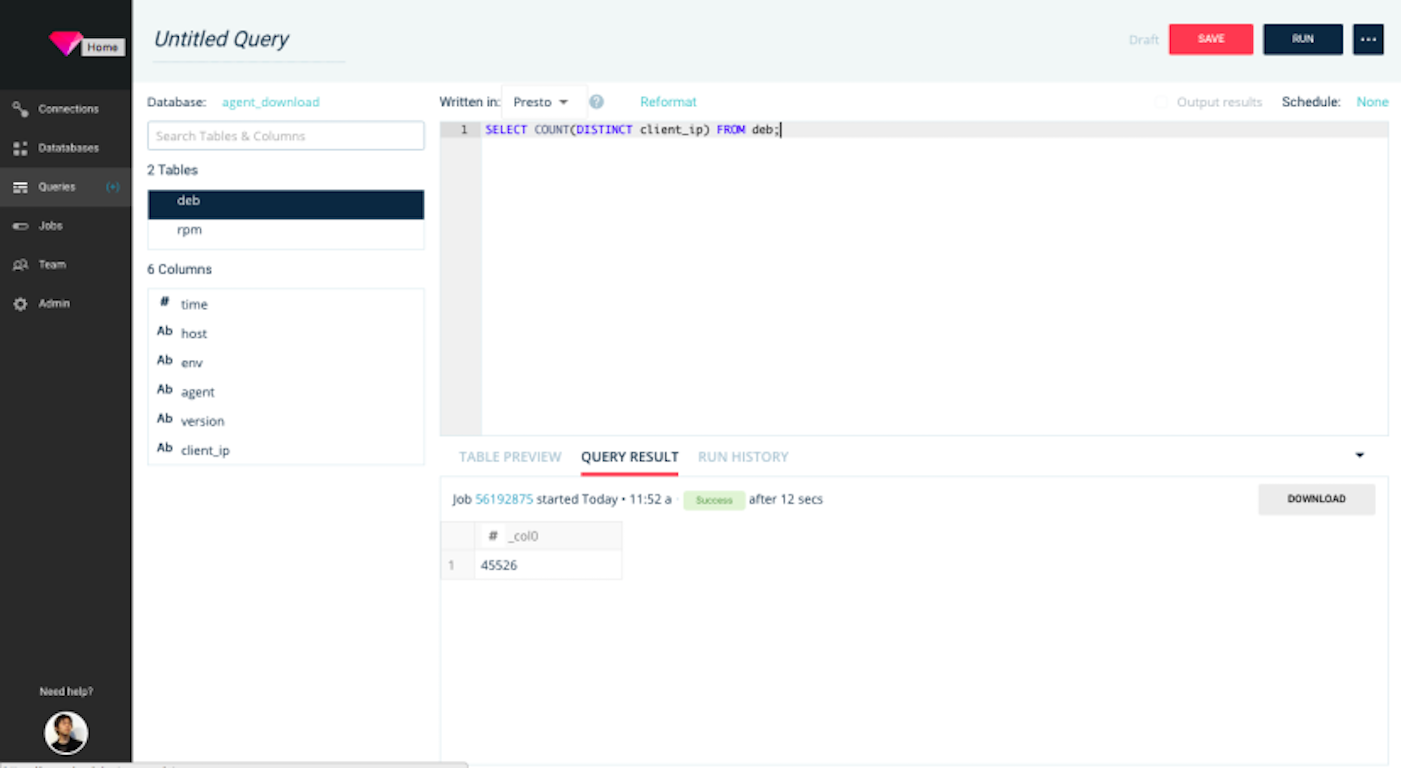Open job 56192875 link

pyautogui.click(x=504, y=499)
